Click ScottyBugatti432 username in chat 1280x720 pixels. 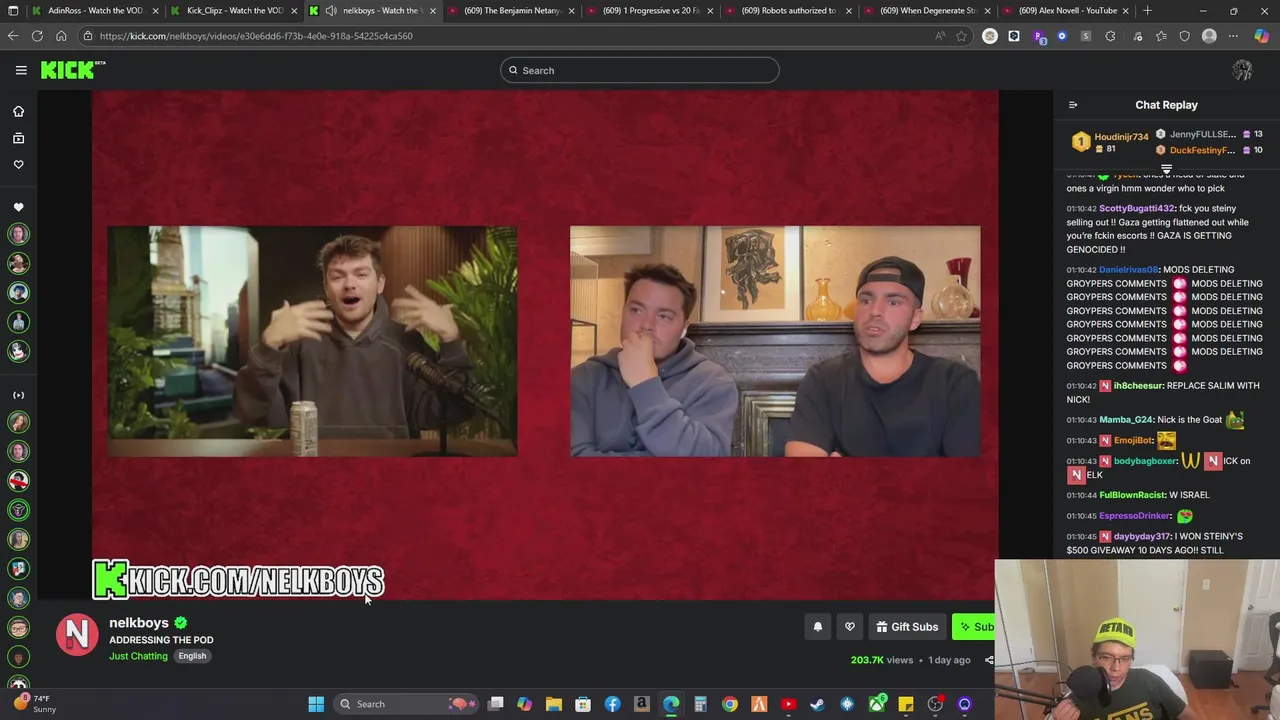click(1137, 209)
